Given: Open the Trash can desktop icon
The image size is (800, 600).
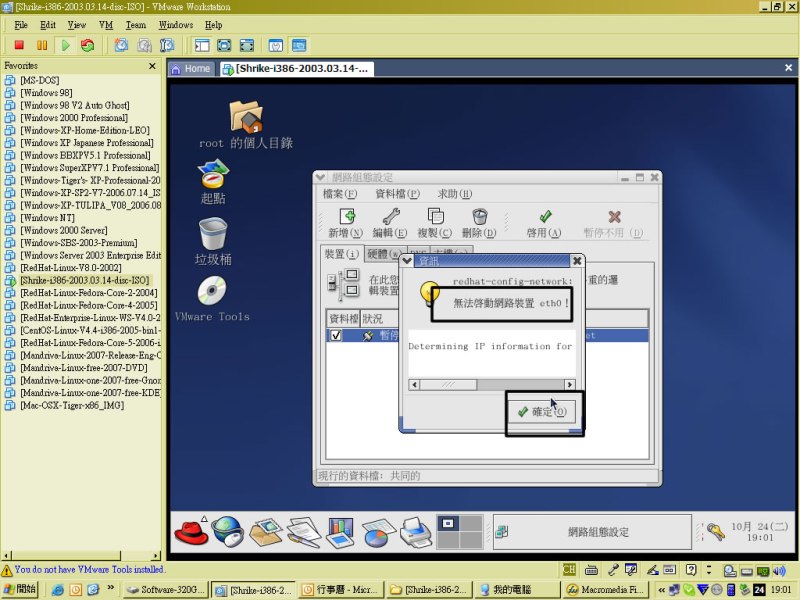Looking at the screenshot, I should coord(213,234).
